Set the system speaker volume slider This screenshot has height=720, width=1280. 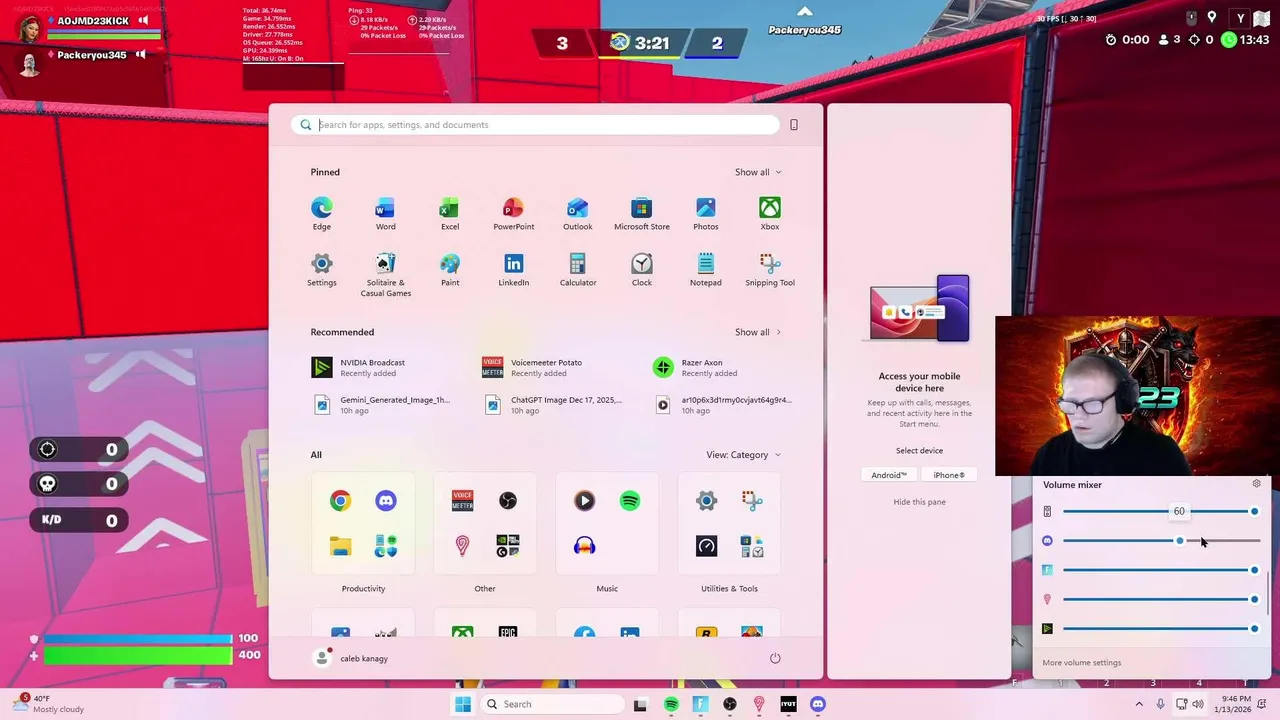[1159, 512]
